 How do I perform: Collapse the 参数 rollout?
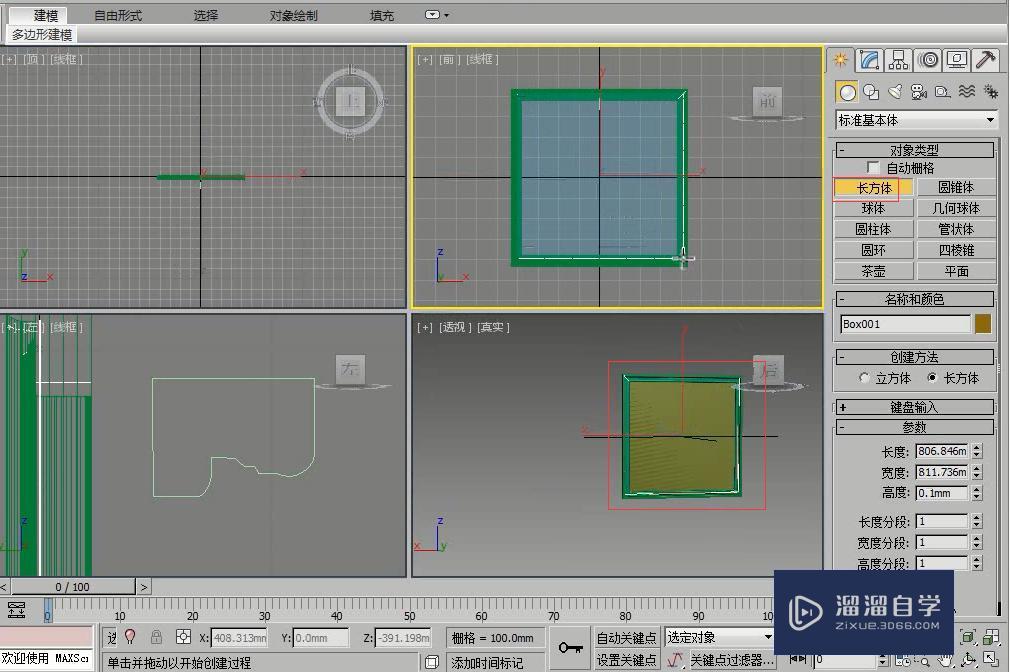pos(915,427)
